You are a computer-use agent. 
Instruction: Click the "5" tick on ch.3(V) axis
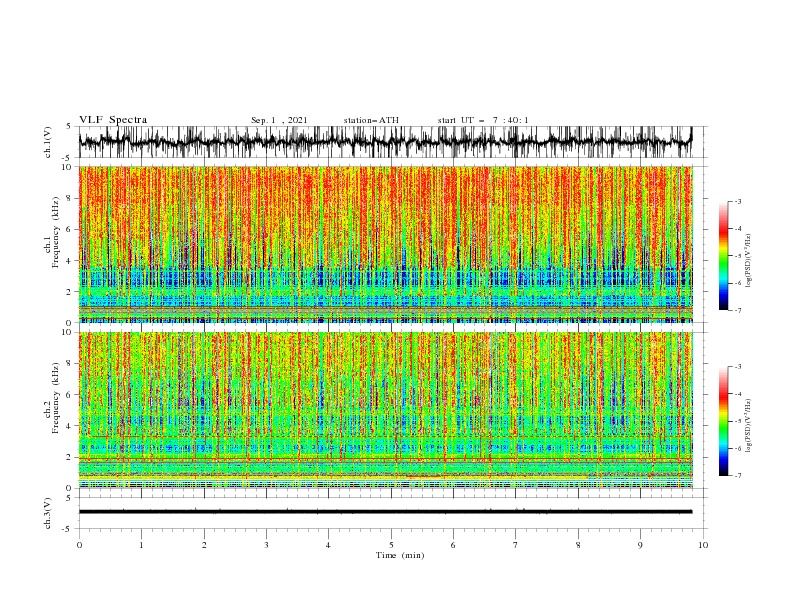69,498
